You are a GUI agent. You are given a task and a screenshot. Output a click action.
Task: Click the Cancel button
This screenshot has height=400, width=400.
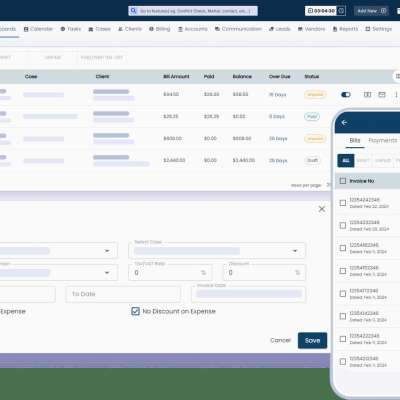click(280, 340)
